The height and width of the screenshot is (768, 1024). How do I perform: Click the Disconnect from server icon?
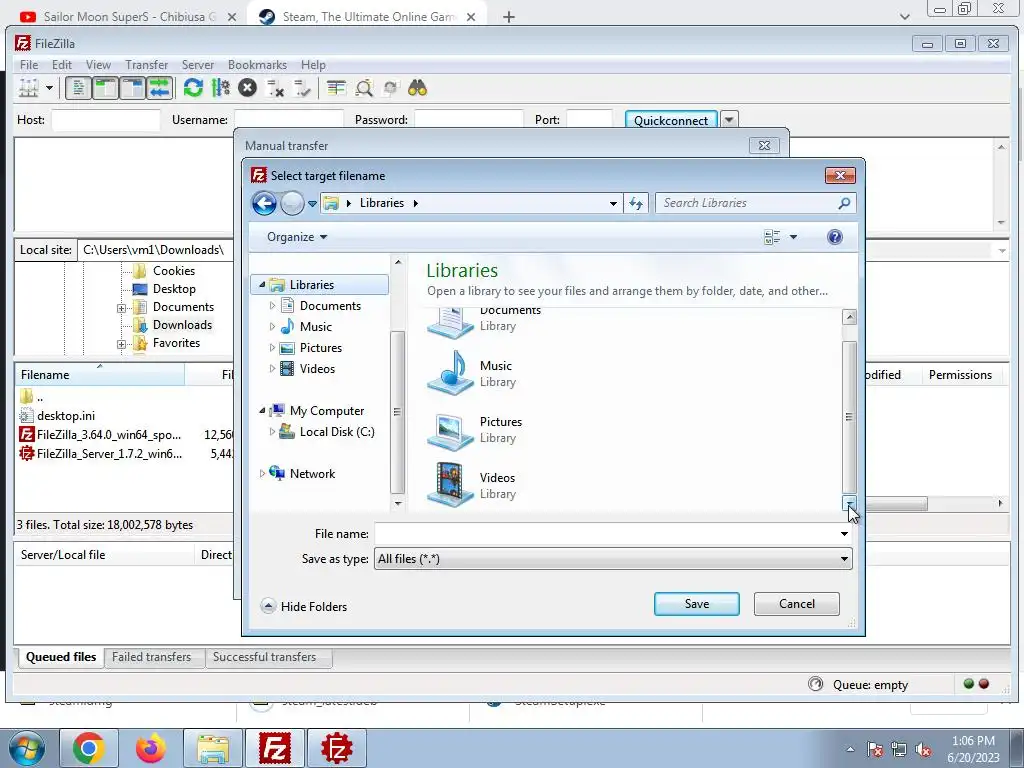(x=275, y=88)
